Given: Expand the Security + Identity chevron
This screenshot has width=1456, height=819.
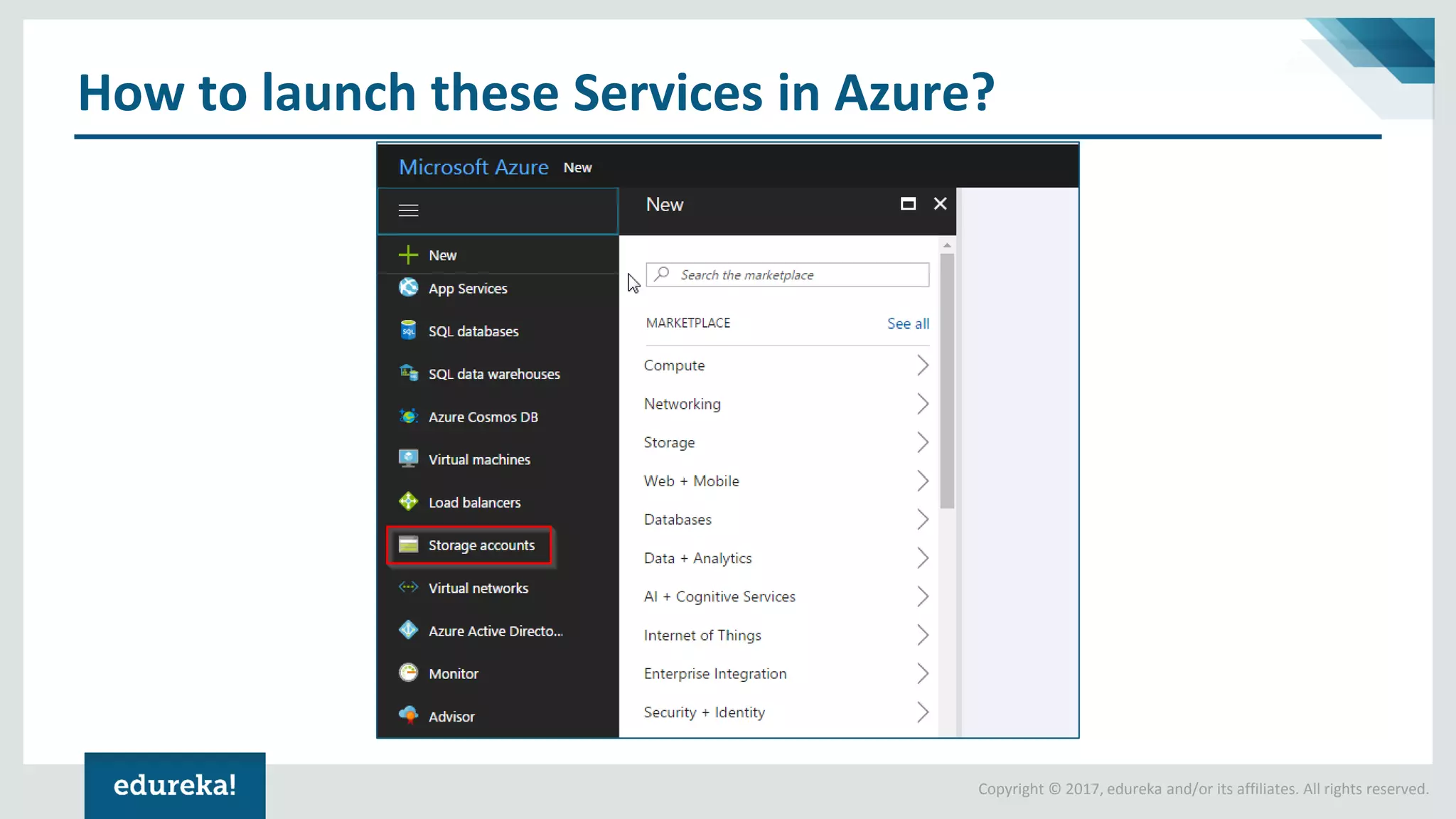Looking at the screenshot, I should [x=922, y=712].
